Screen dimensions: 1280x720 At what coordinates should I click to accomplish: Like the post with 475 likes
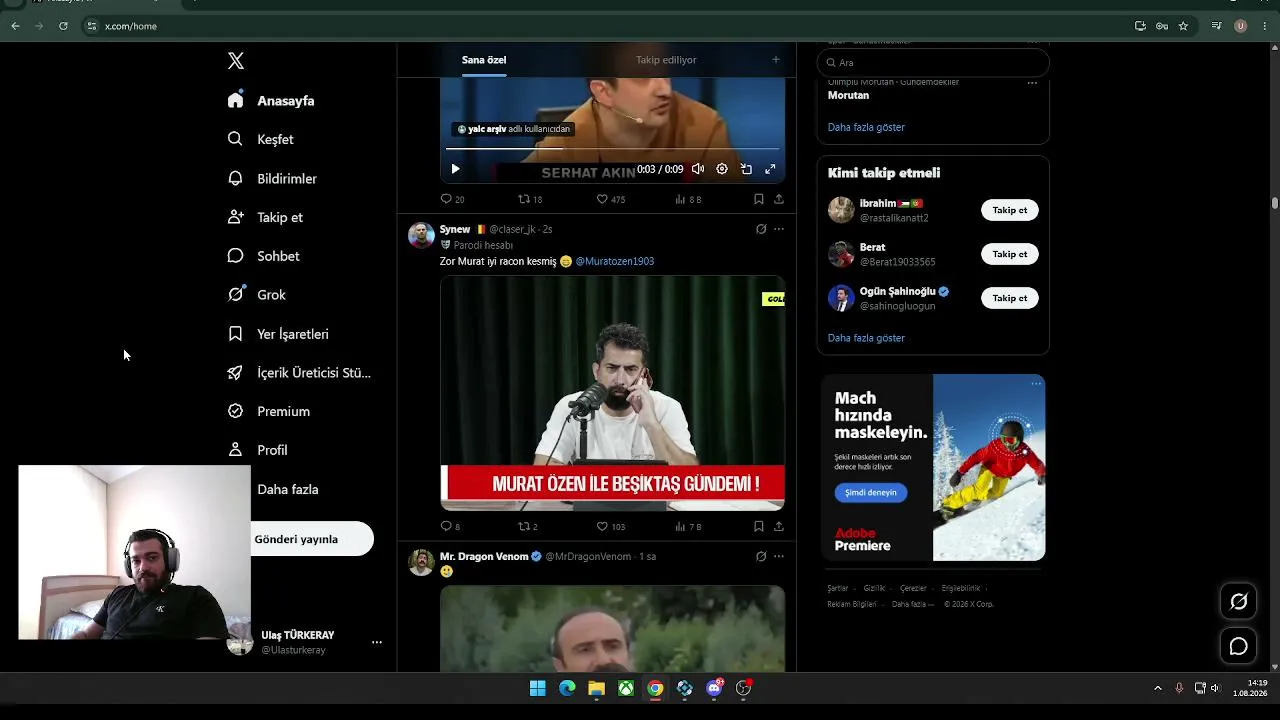pyautogui.click(x=610, y=199)
